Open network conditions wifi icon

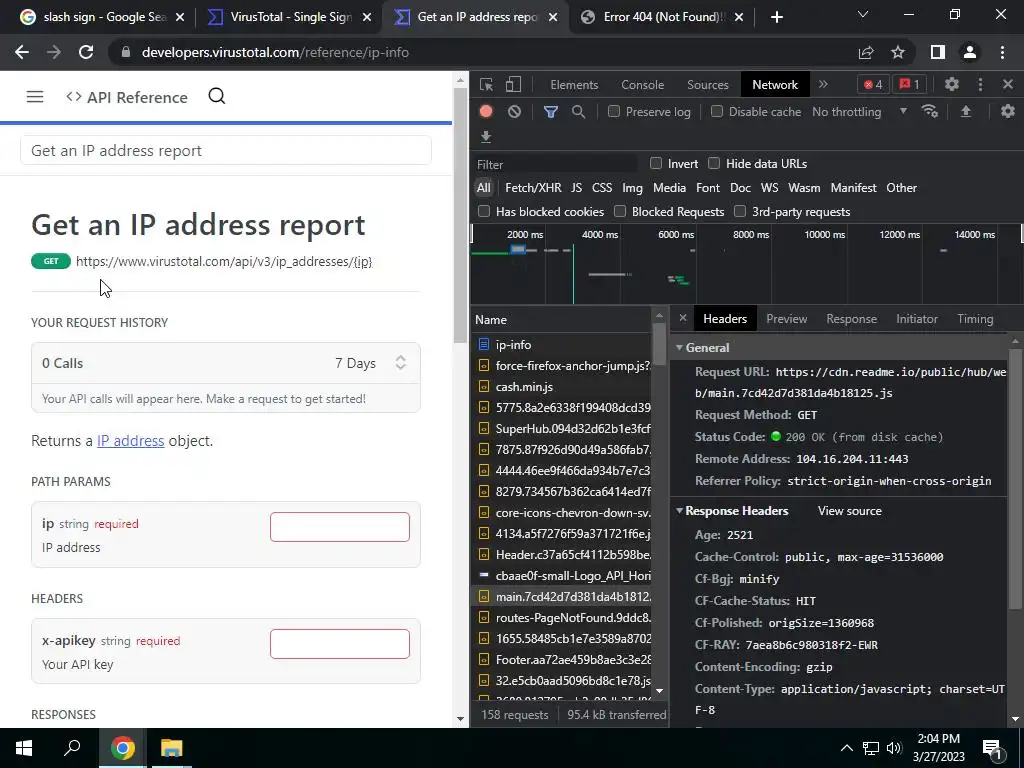point(930,111)
